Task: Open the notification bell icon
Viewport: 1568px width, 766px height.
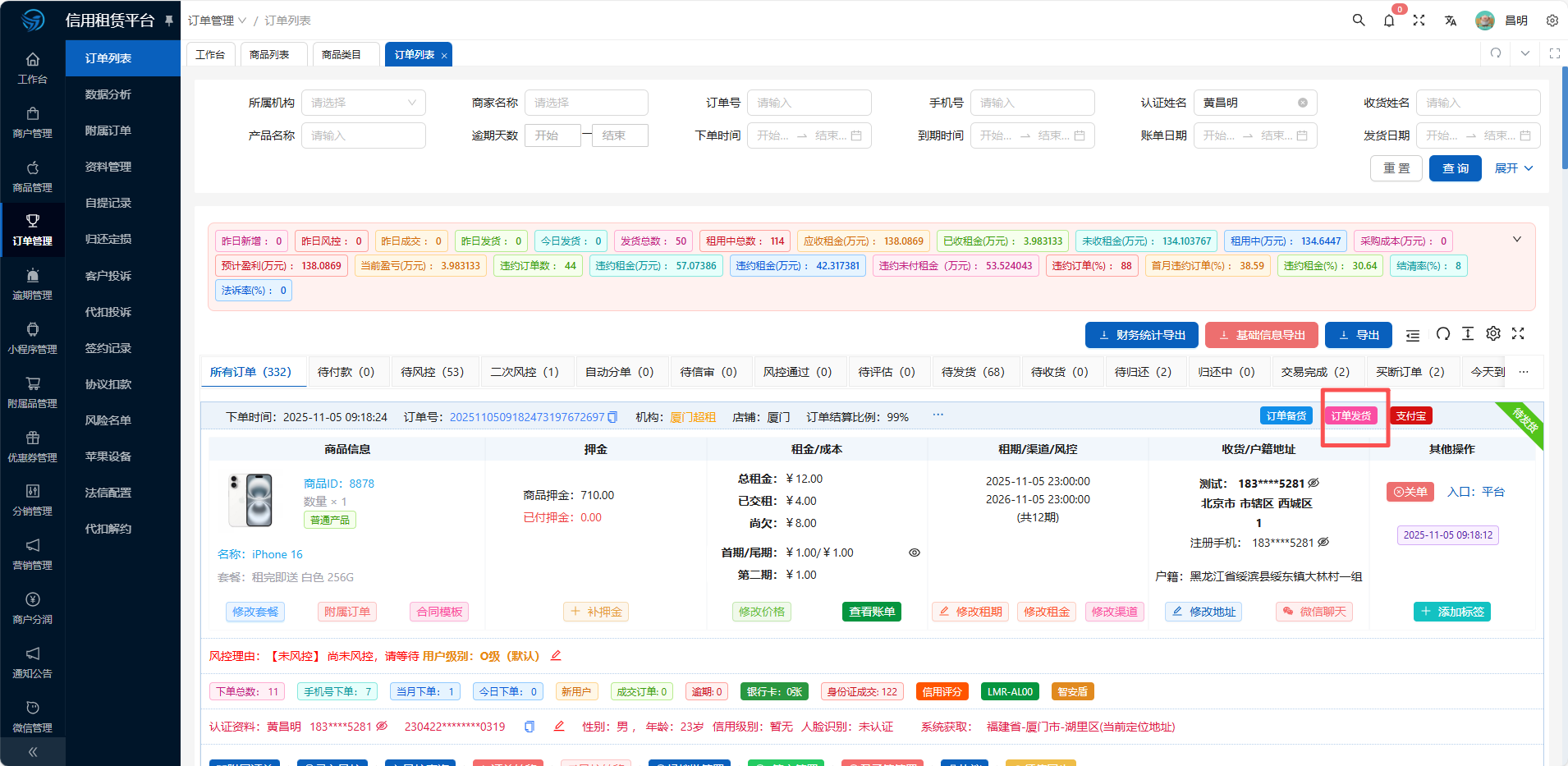Action: tap(1388, 21)
